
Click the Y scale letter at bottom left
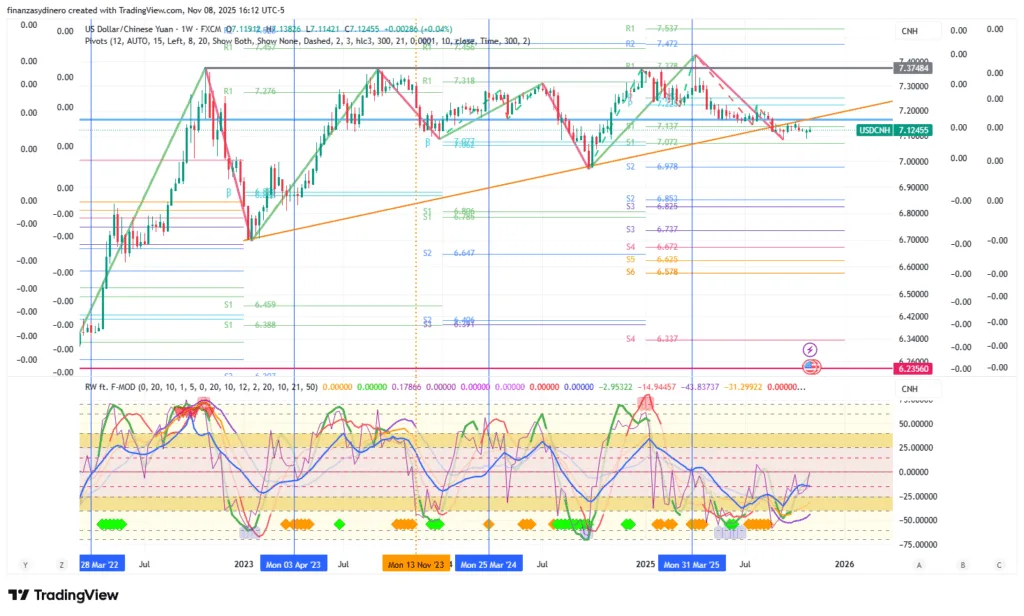pos(25,565)
